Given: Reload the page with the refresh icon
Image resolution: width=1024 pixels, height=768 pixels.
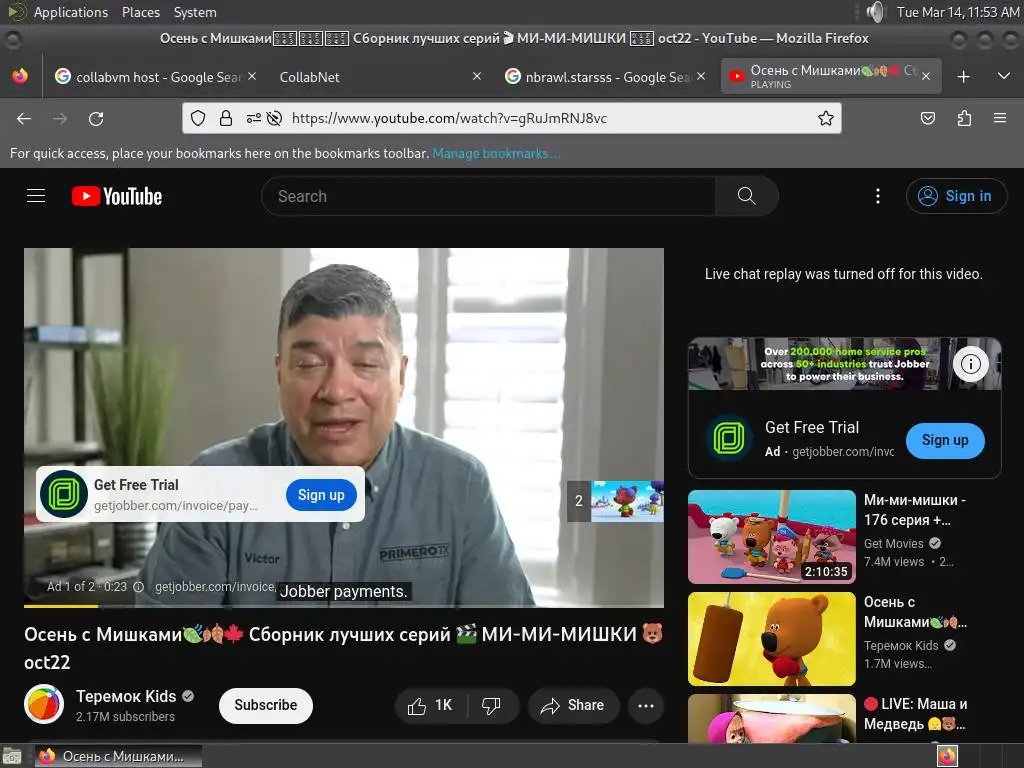Looking at the screenshot, I should (96, 118).
